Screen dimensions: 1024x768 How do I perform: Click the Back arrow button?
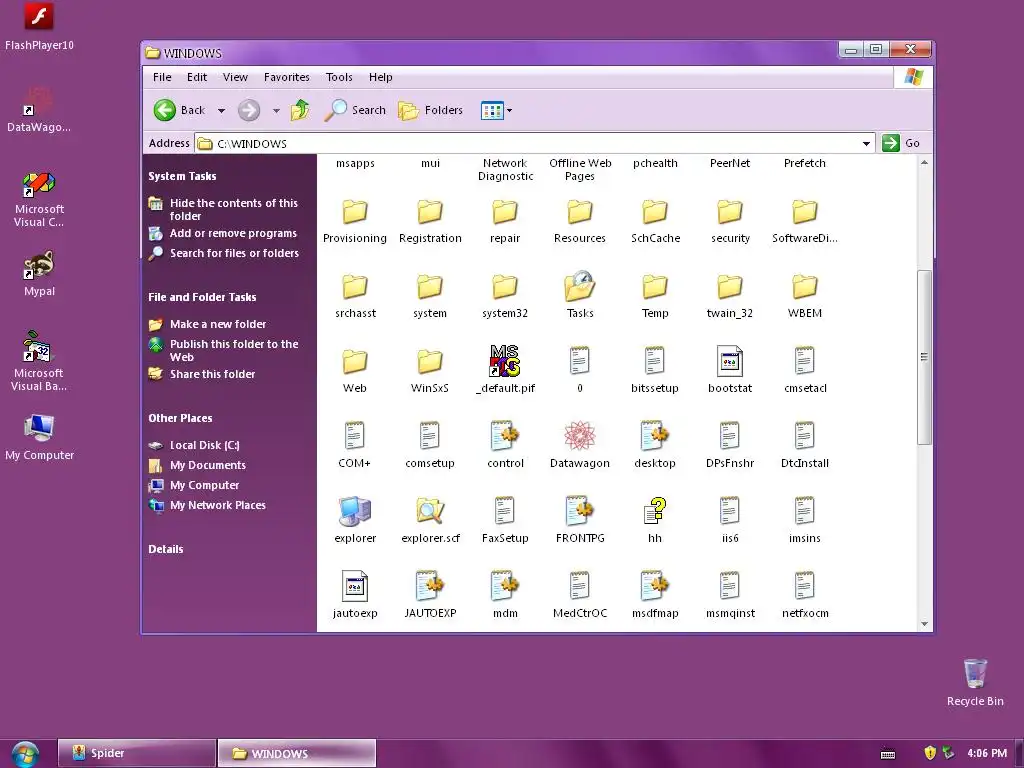(179, 110)
